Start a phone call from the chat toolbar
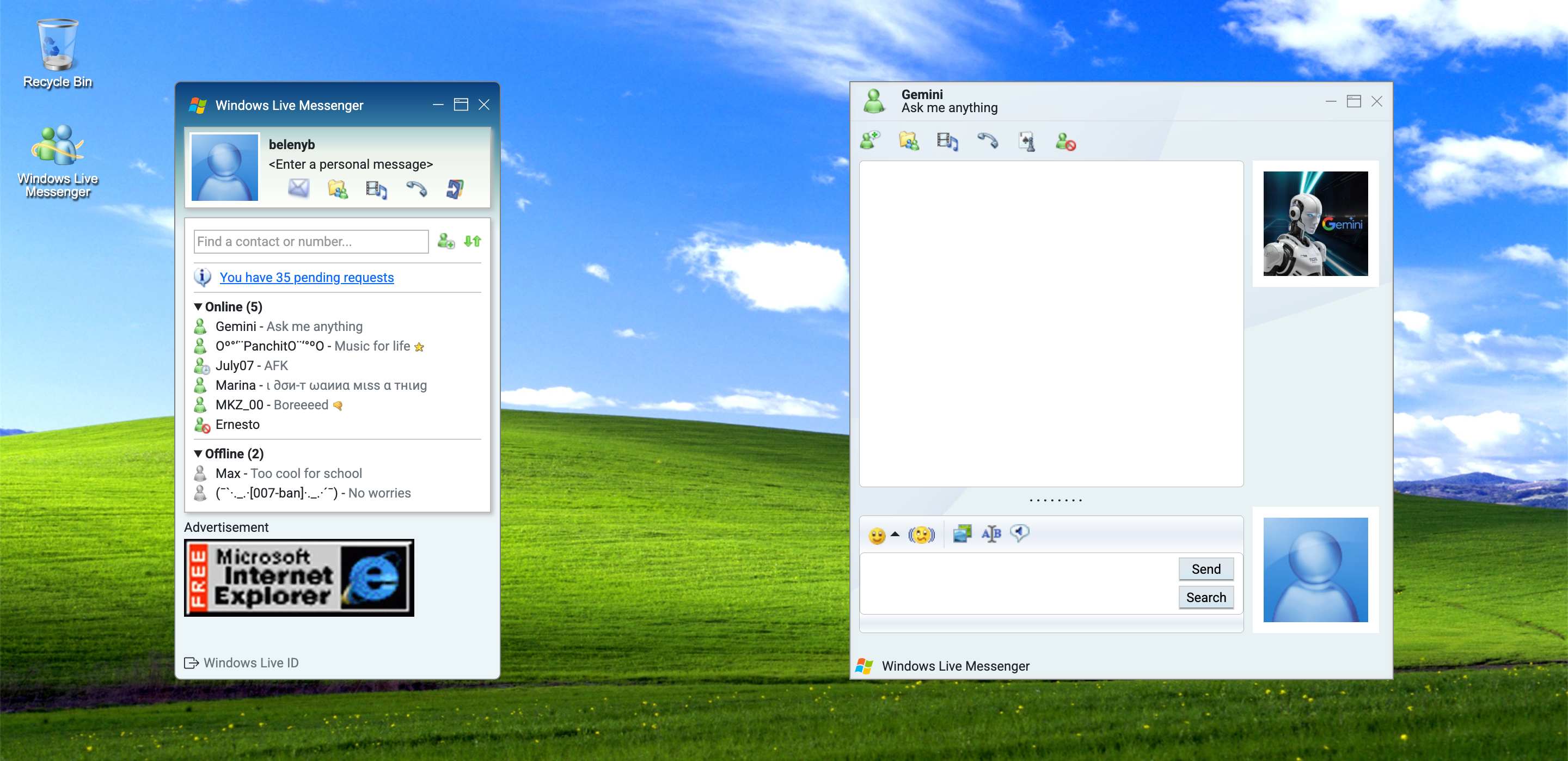 coord(988,141)
